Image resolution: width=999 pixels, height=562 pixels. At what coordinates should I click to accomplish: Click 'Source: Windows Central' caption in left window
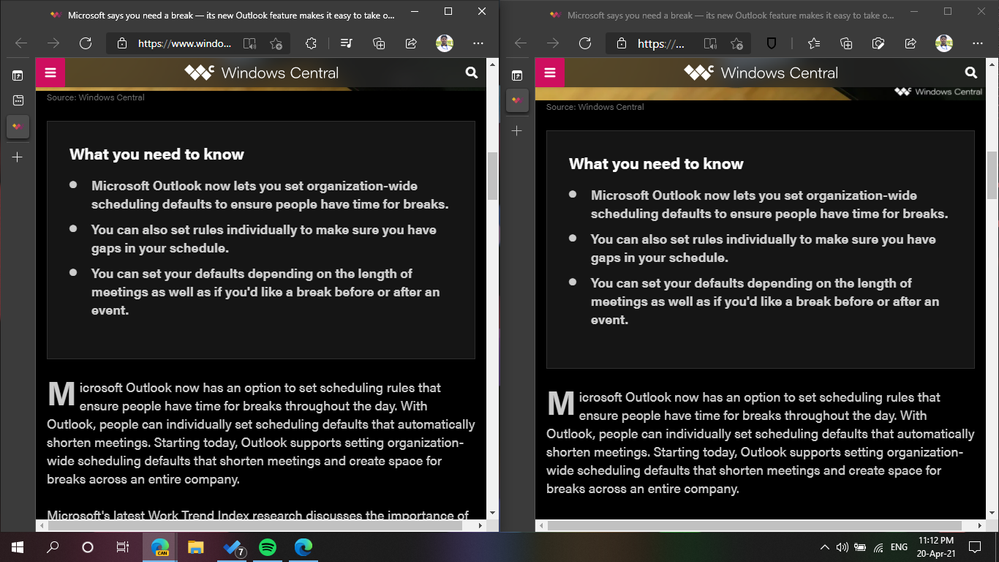[96, 97]
